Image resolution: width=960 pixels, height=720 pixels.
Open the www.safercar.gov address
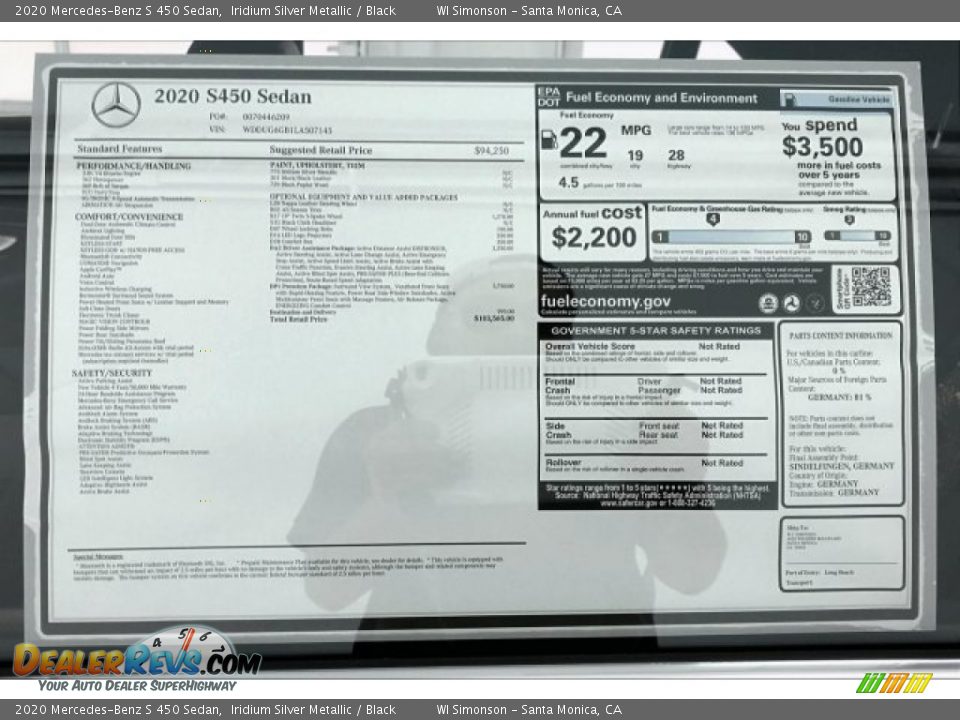pyautogui.click(x=657, y=503)
